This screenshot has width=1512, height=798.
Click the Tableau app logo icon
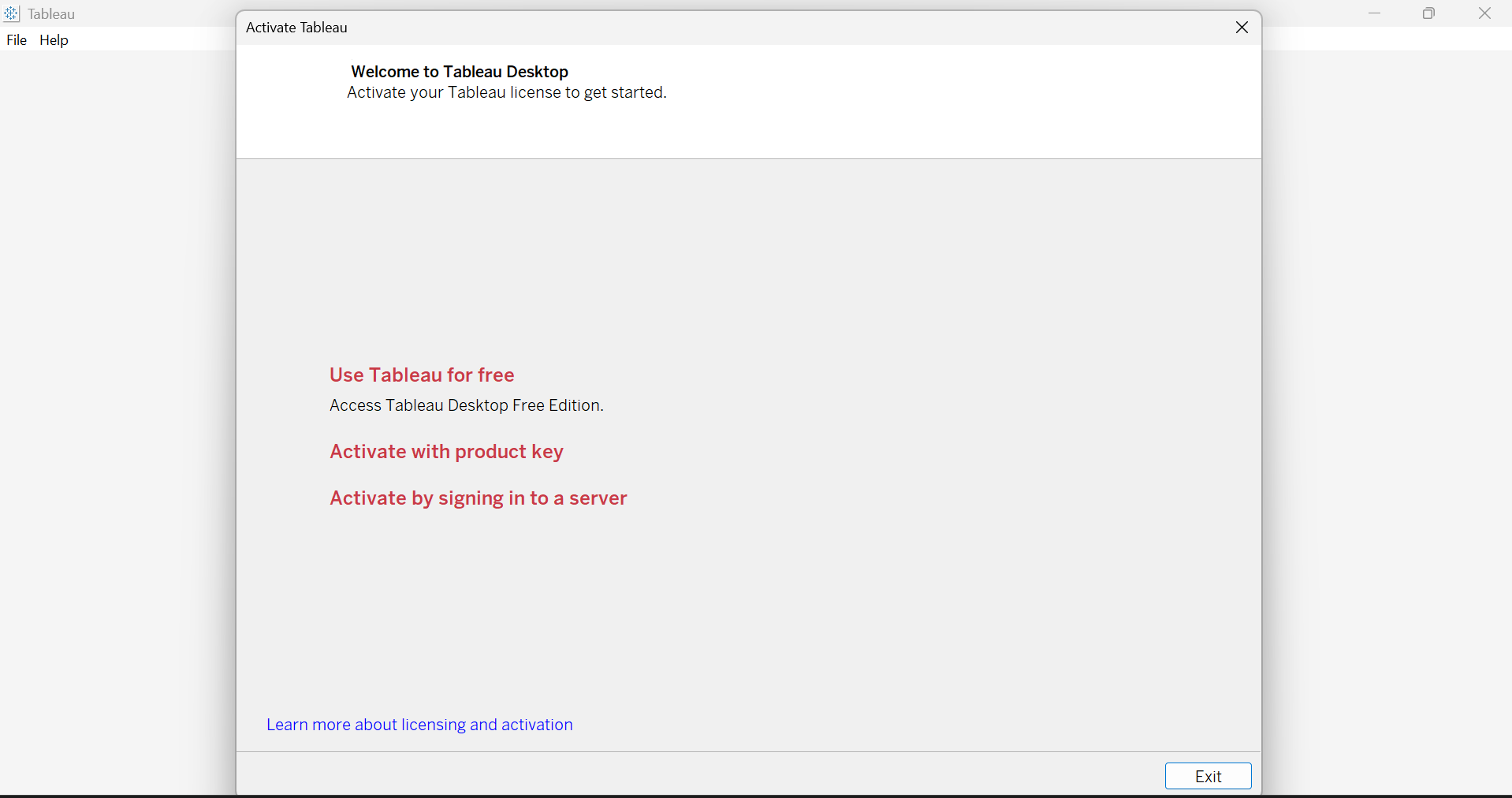11,14
